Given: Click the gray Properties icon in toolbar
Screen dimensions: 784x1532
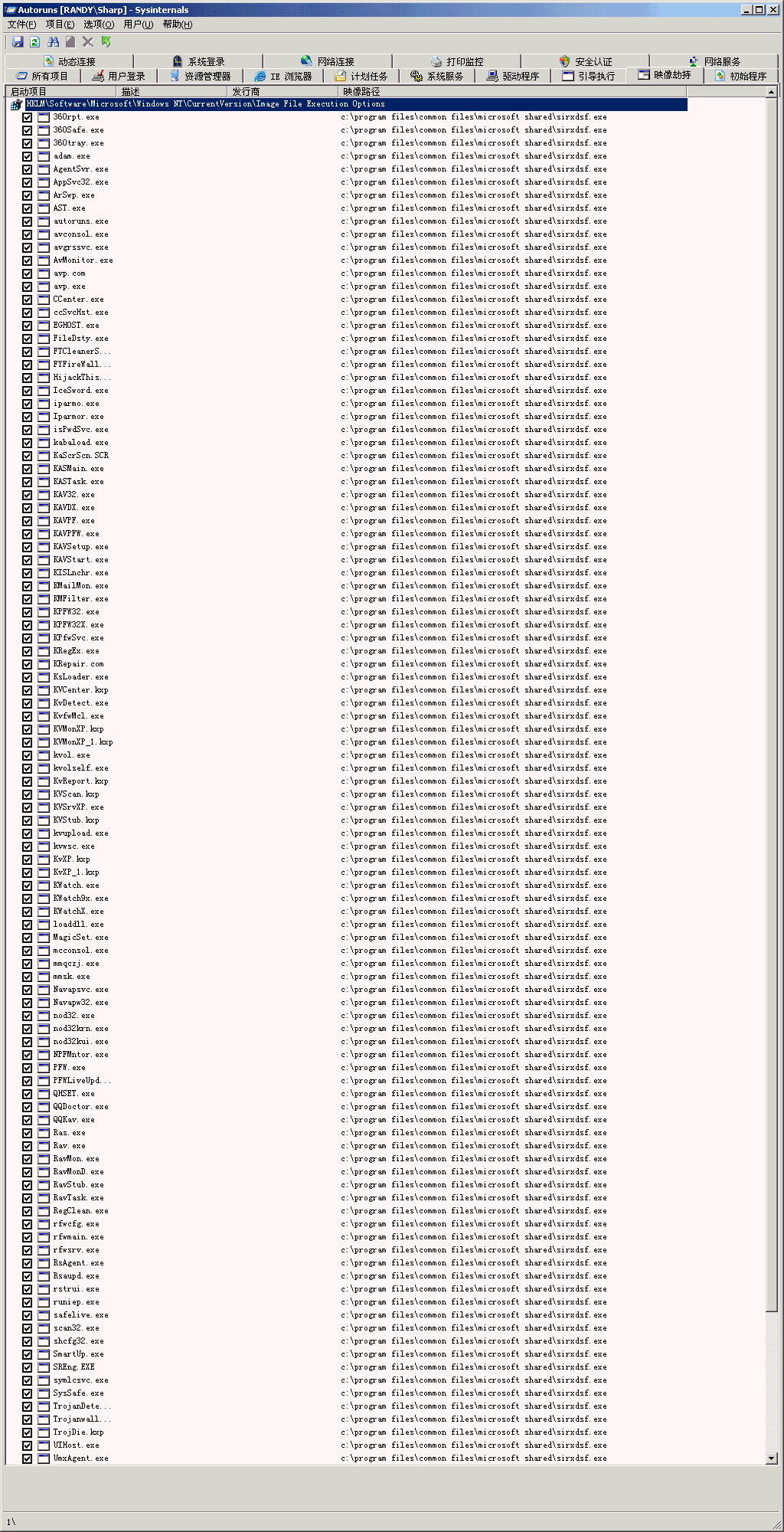Looking at the screenshot, I should [x=70, y=42].
